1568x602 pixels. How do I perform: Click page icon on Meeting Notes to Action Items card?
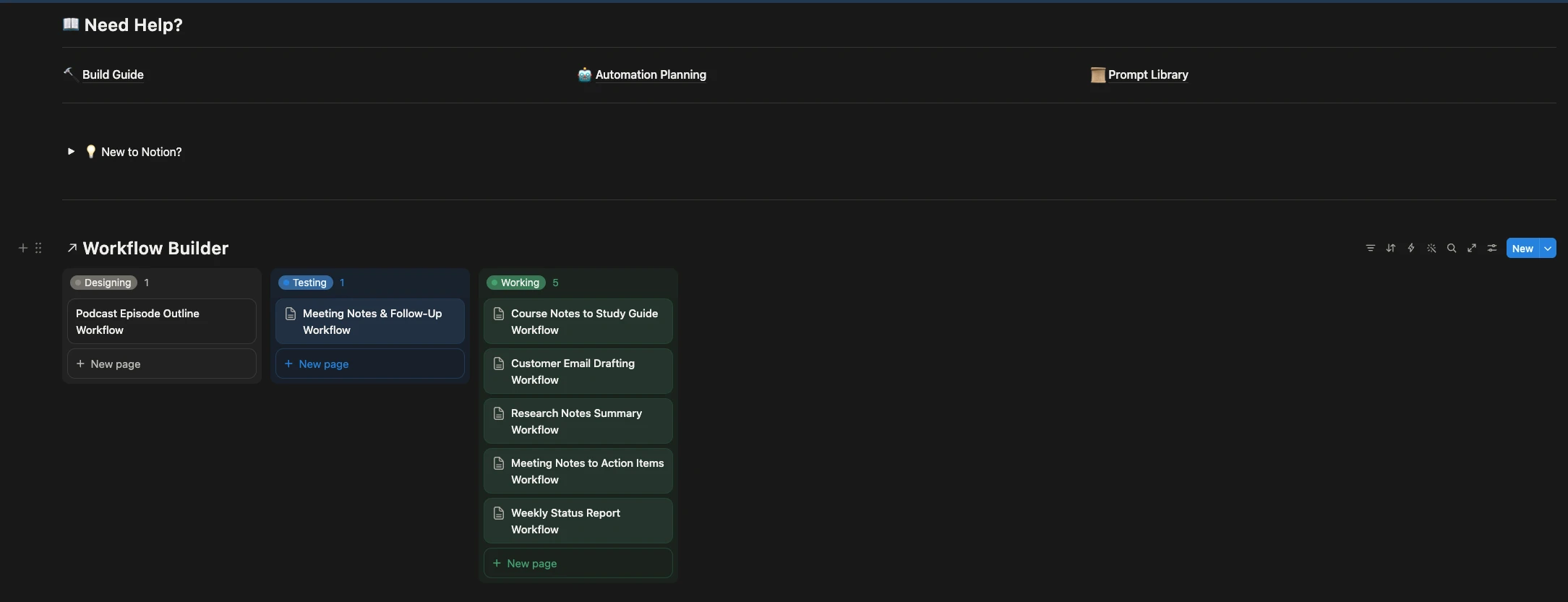click(x=499, y=463)
